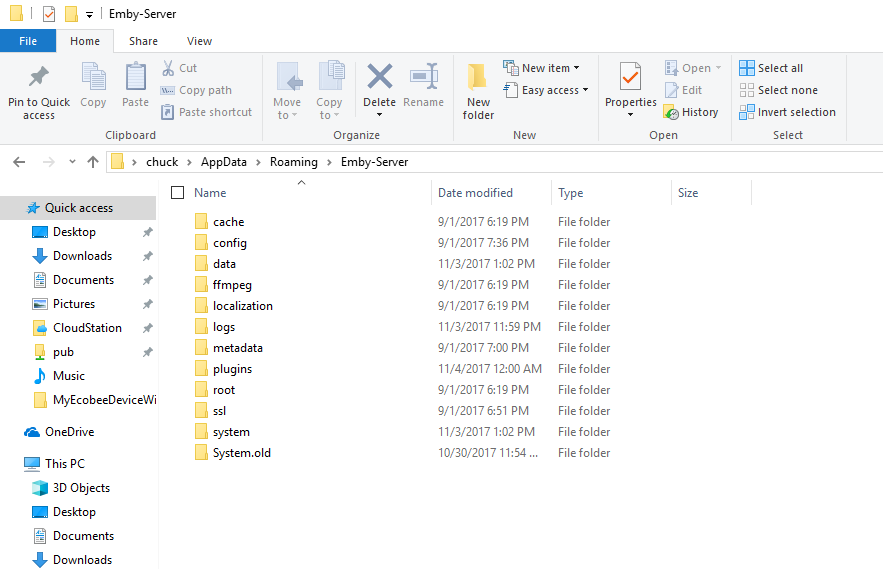
Task: Click the Select all icon
Action: click(747, 68)
